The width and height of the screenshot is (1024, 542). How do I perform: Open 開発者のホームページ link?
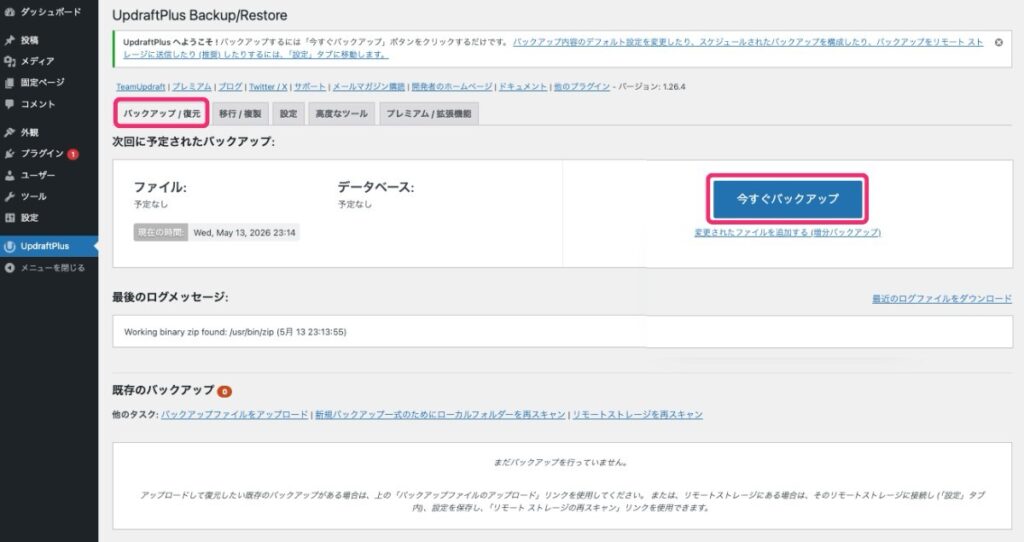[452, 87]
